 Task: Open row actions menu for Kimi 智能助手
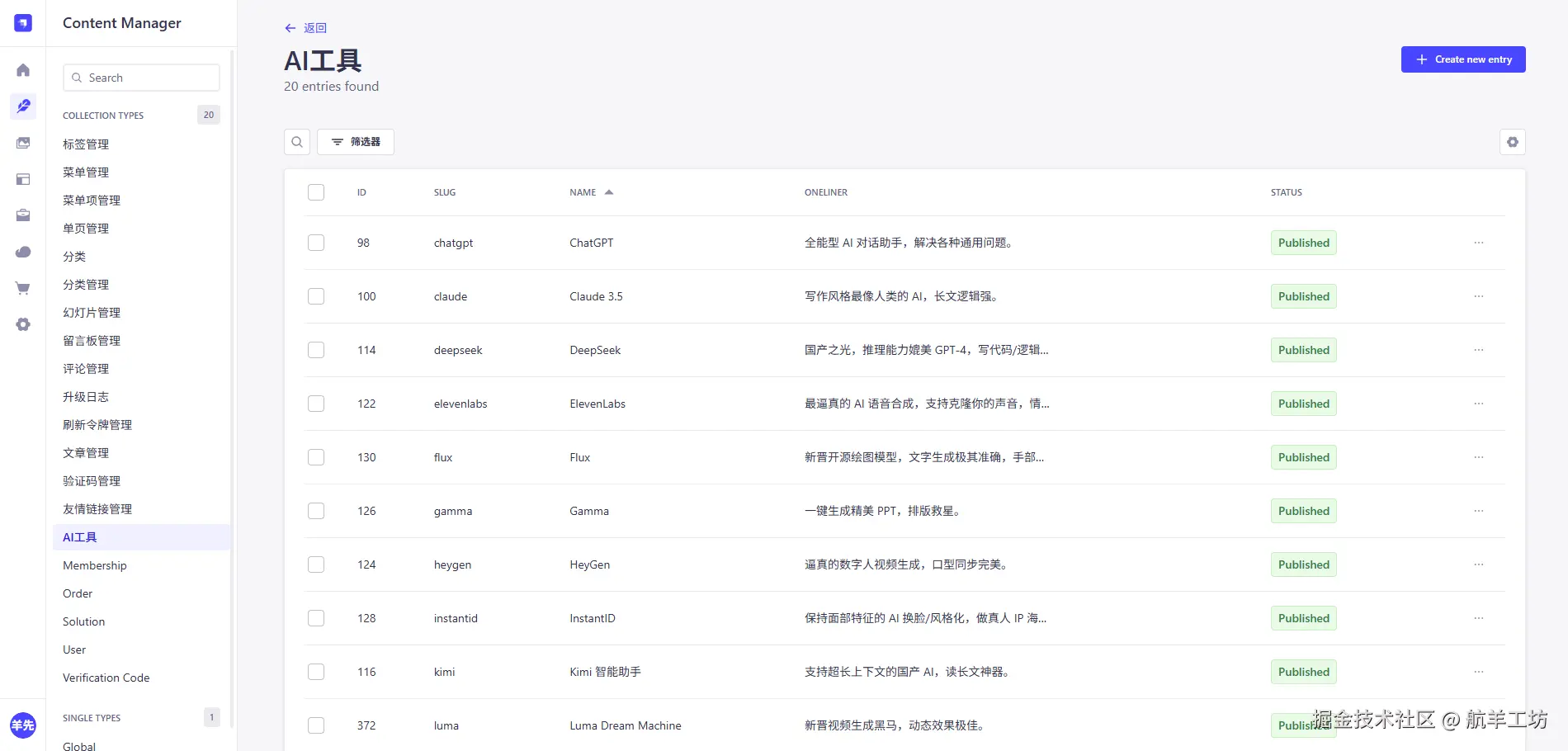point(1479,672)
